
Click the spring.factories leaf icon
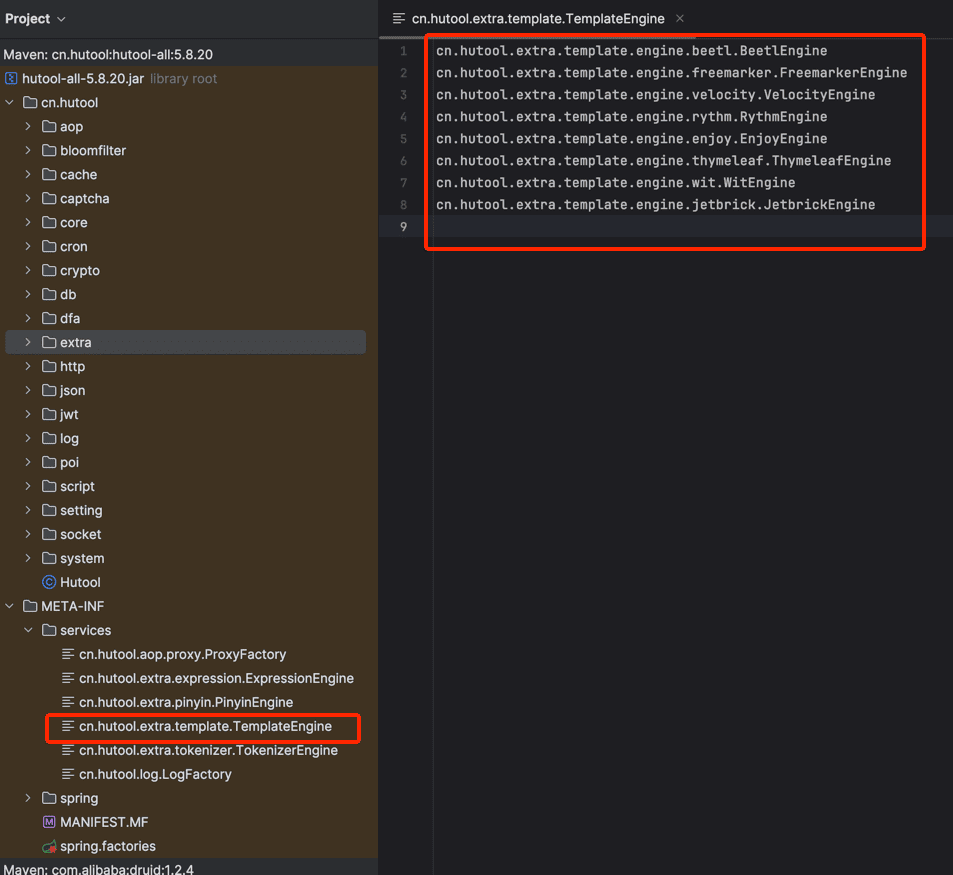coord(49,846)
